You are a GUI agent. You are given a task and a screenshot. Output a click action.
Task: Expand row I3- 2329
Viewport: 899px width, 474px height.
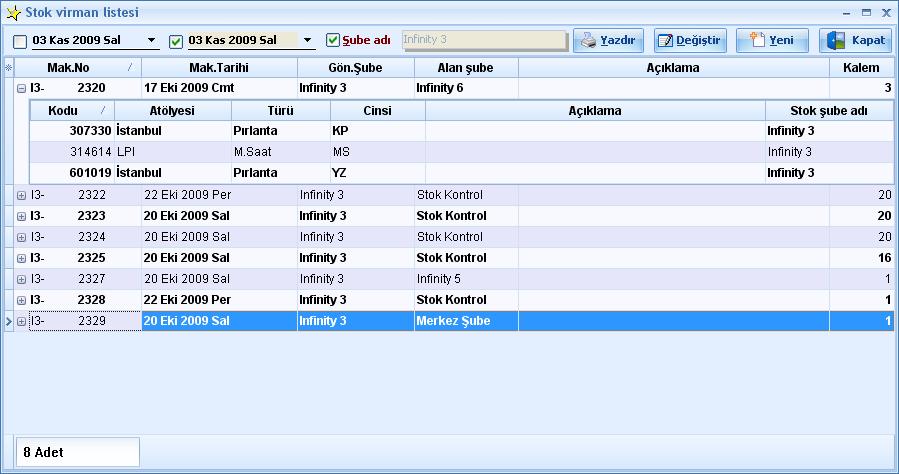[21, 322]
